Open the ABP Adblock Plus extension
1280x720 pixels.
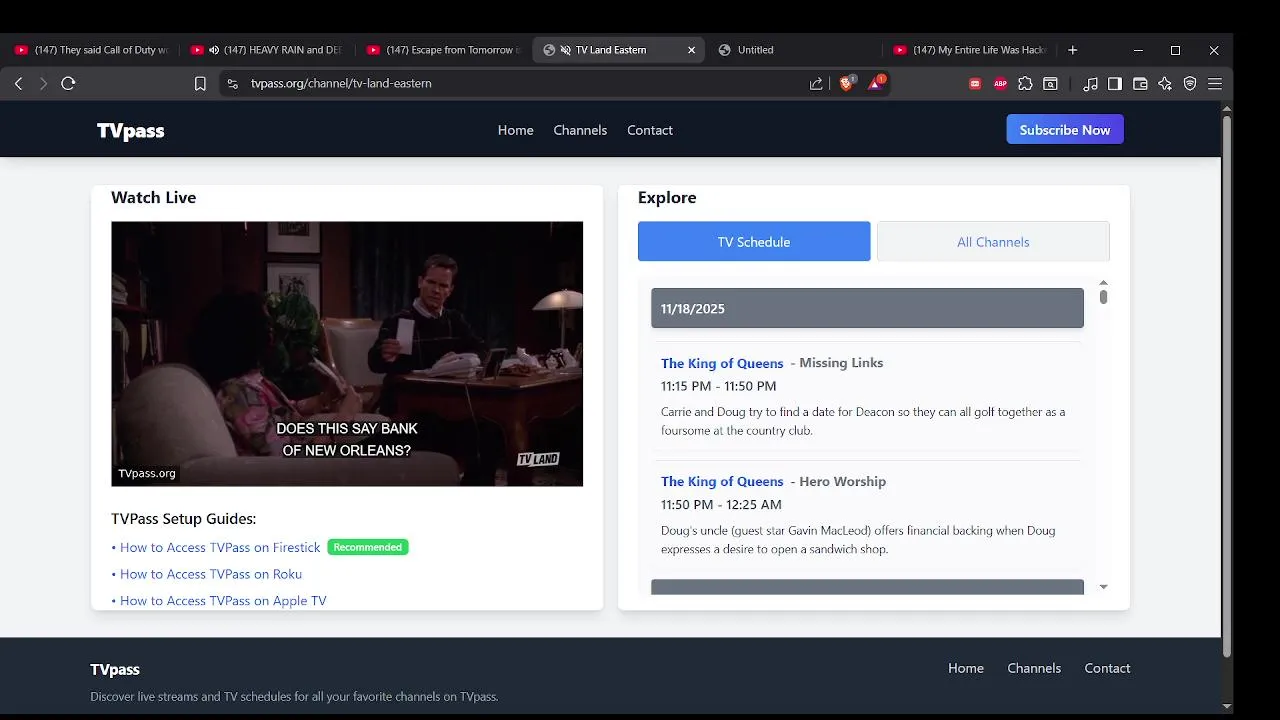click(x=1000, y=84)
